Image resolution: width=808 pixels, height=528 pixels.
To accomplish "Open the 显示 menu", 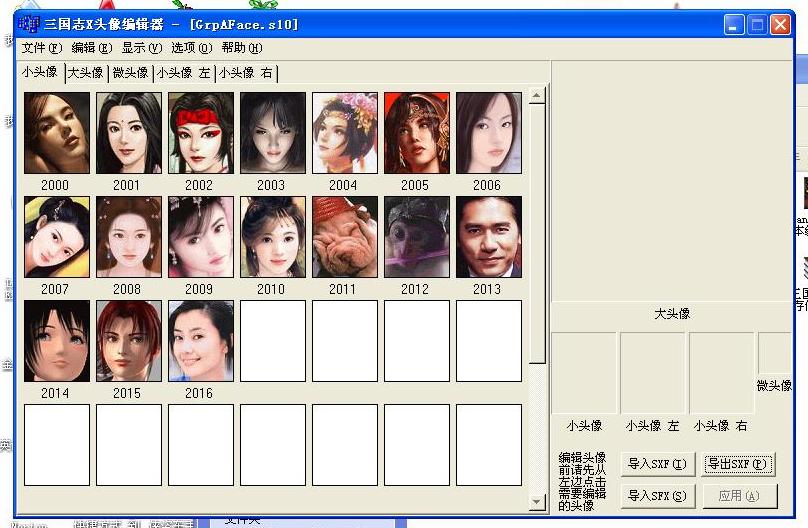I will pos(141,47).
